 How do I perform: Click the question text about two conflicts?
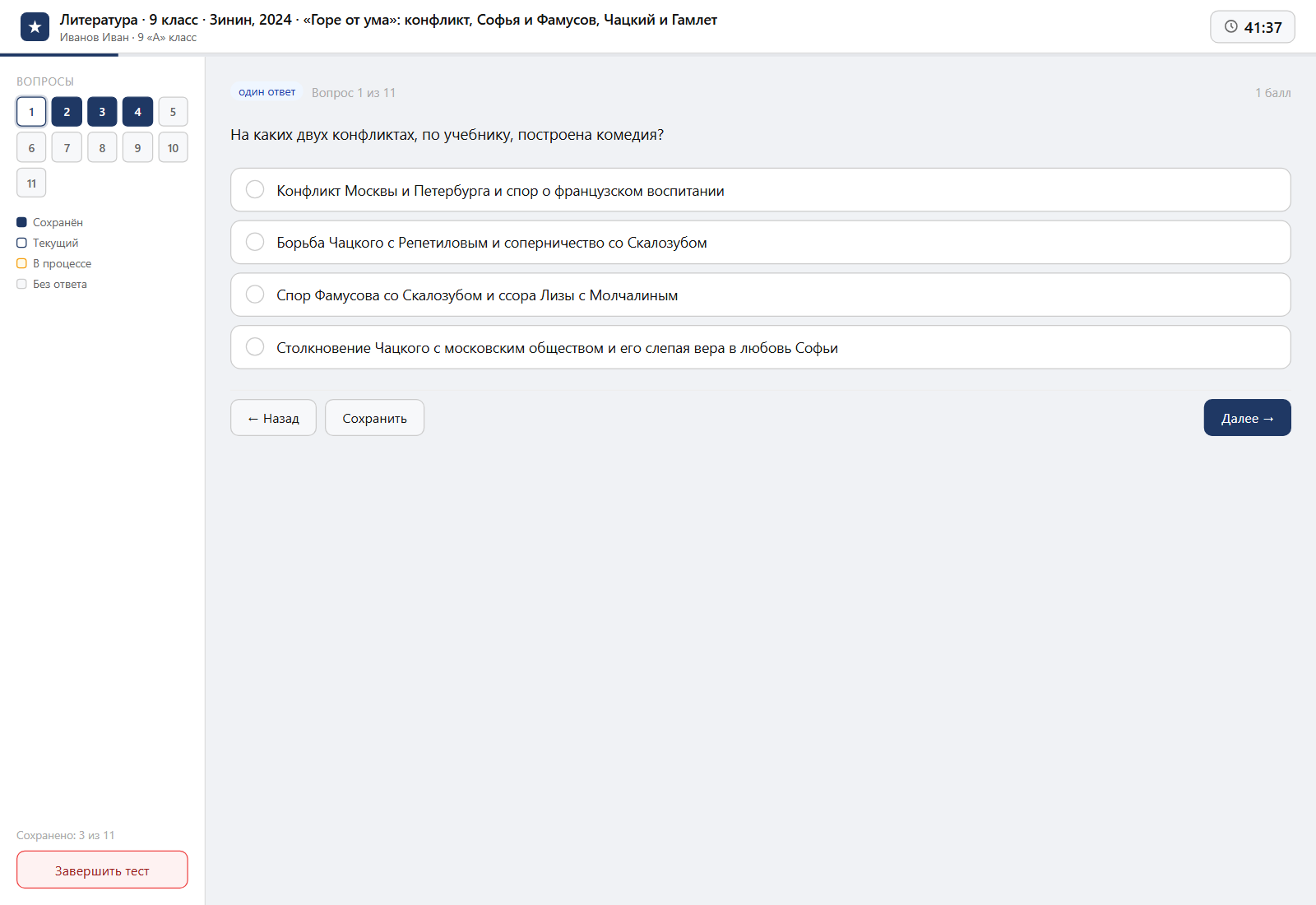(447, 135)
